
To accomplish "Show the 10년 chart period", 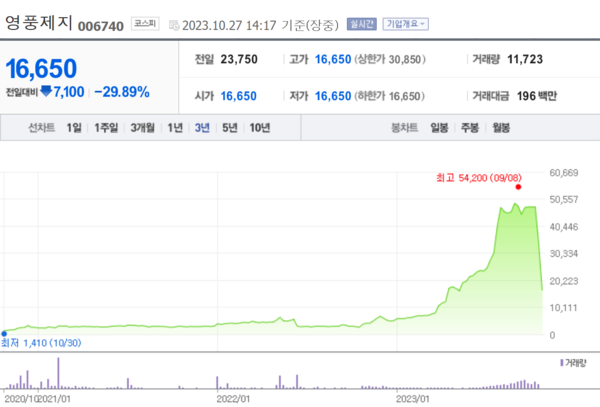I will tap(260, 128).
